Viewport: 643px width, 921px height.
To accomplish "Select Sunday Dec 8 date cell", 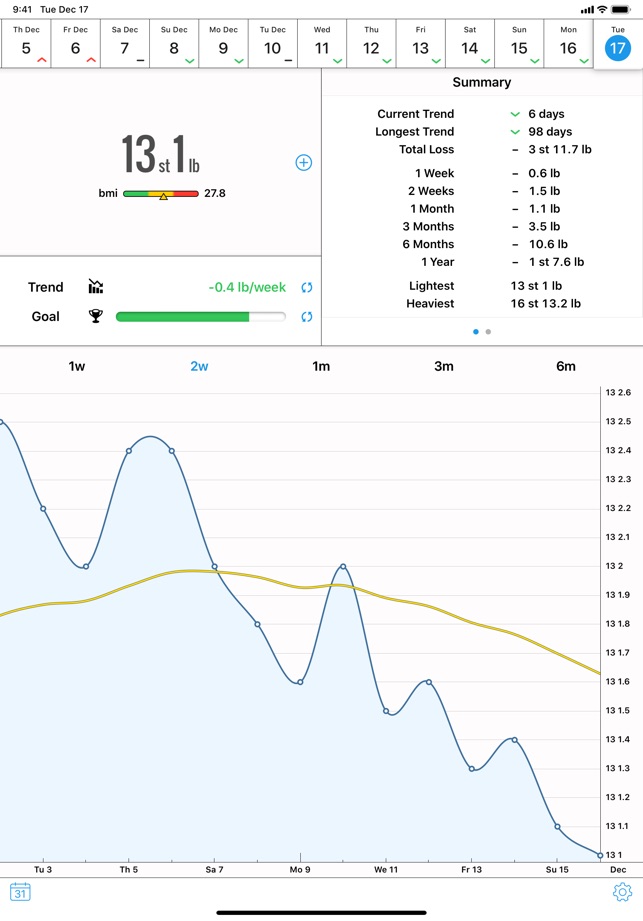I will point(174,43).
